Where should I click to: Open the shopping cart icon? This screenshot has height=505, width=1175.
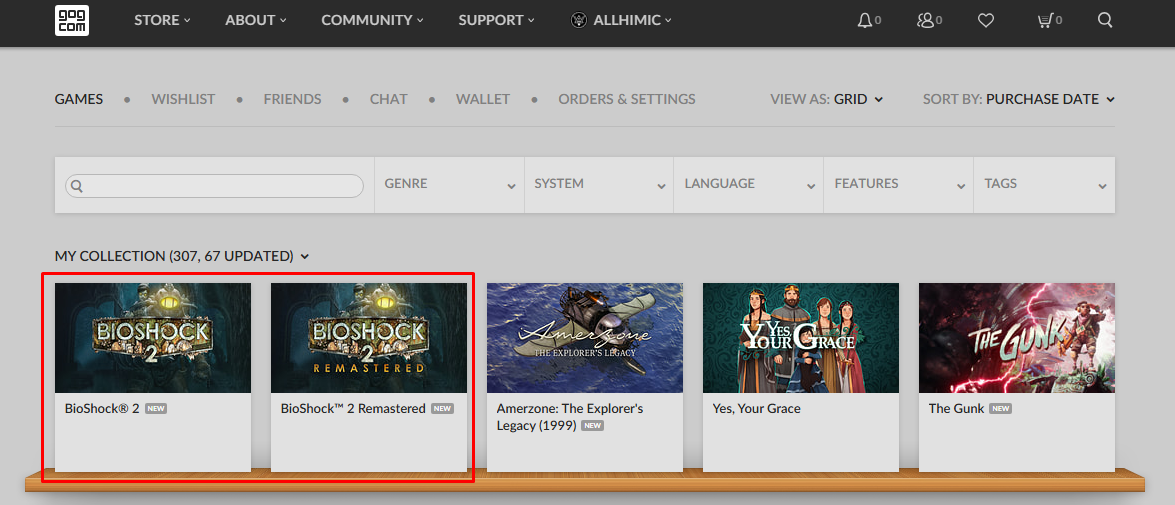(x=1046, y=20)
